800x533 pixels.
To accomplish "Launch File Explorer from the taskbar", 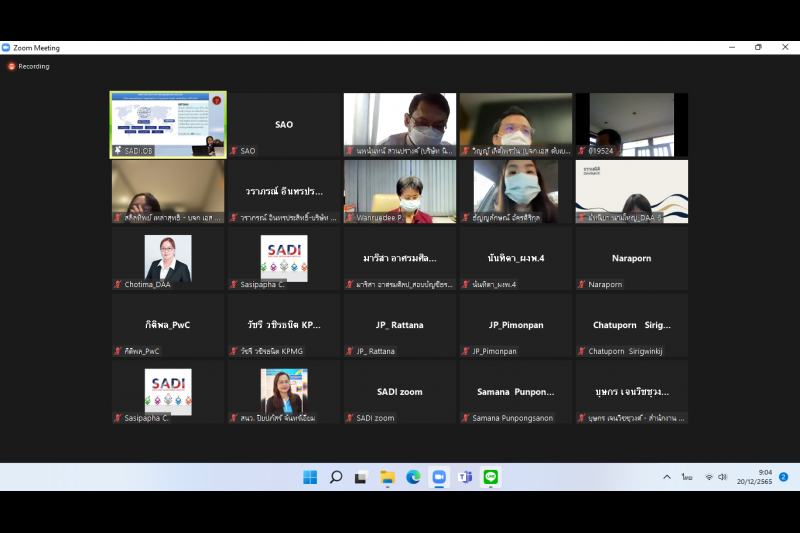I will pyautogui.click(x=387, y=477).
